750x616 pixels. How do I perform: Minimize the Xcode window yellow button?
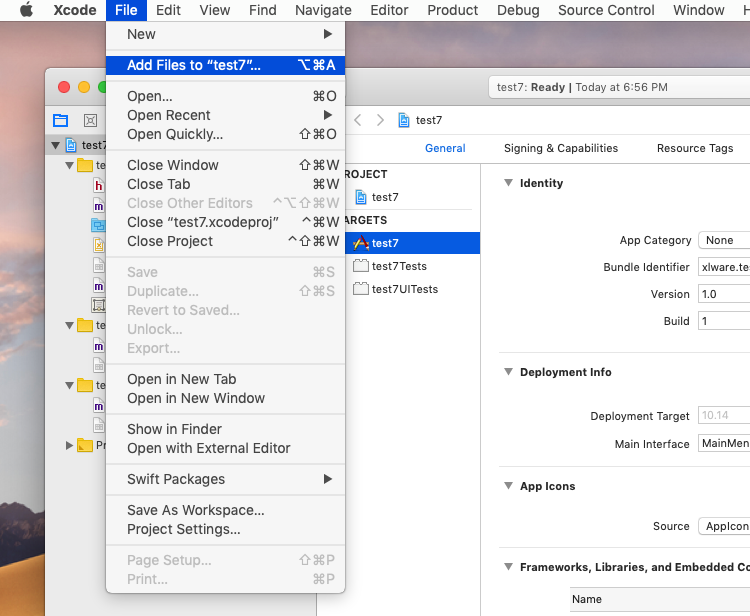(x=84, y=87)
